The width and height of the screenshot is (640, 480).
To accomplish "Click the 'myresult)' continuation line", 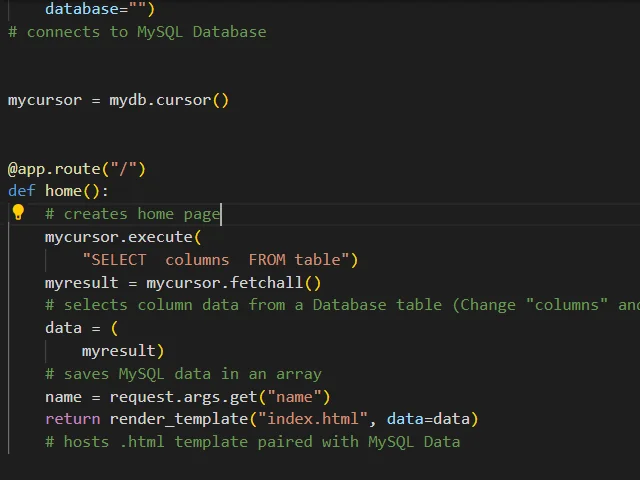I will tap(123, 351).
